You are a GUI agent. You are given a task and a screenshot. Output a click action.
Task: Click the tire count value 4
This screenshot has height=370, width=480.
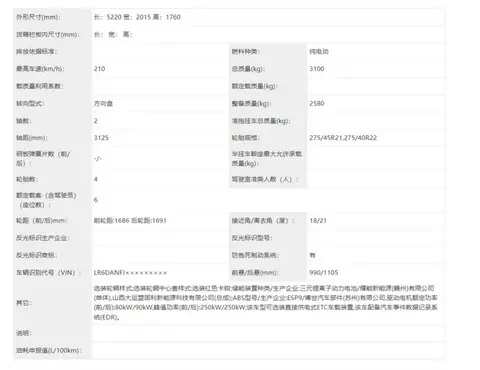pyautogui.click(x=96, y=179)
